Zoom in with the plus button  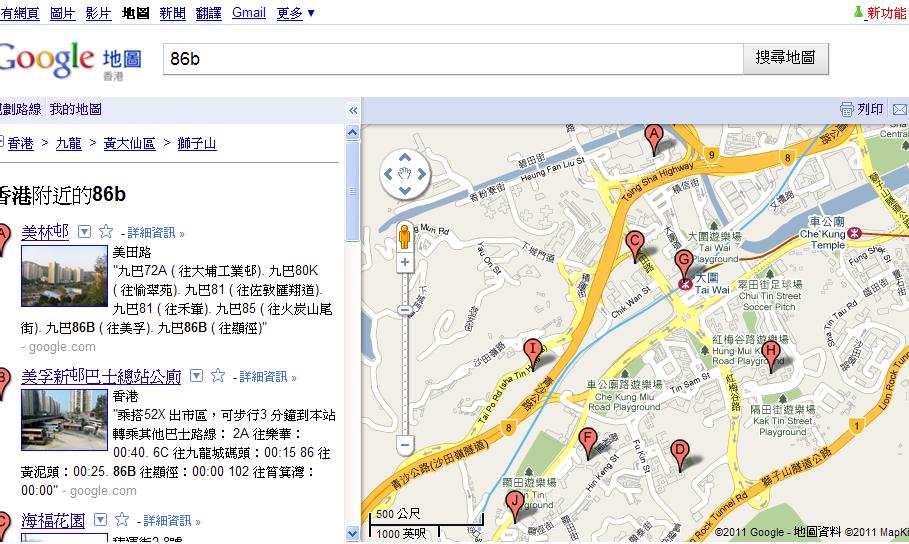pos(405,263)
